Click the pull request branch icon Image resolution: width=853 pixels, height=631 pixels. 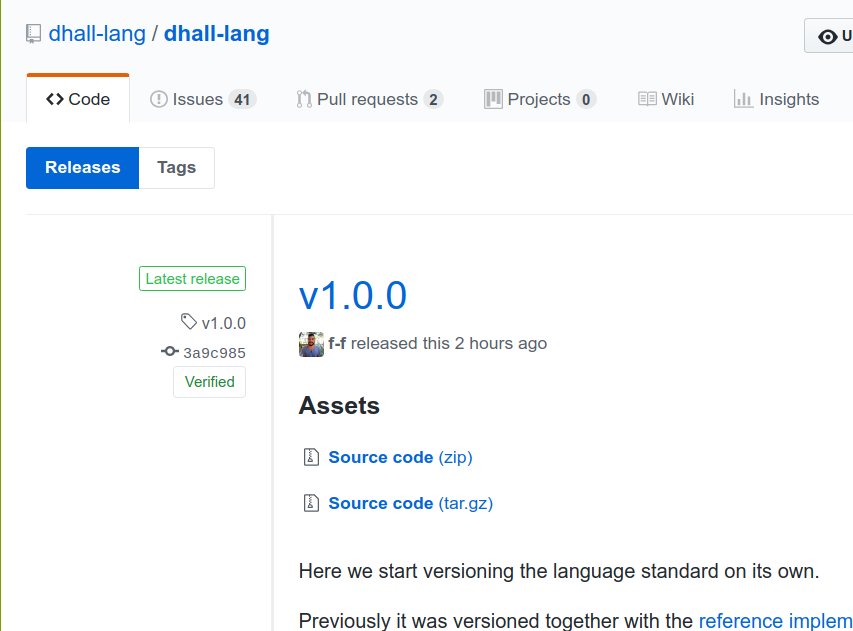coord(304,99)
